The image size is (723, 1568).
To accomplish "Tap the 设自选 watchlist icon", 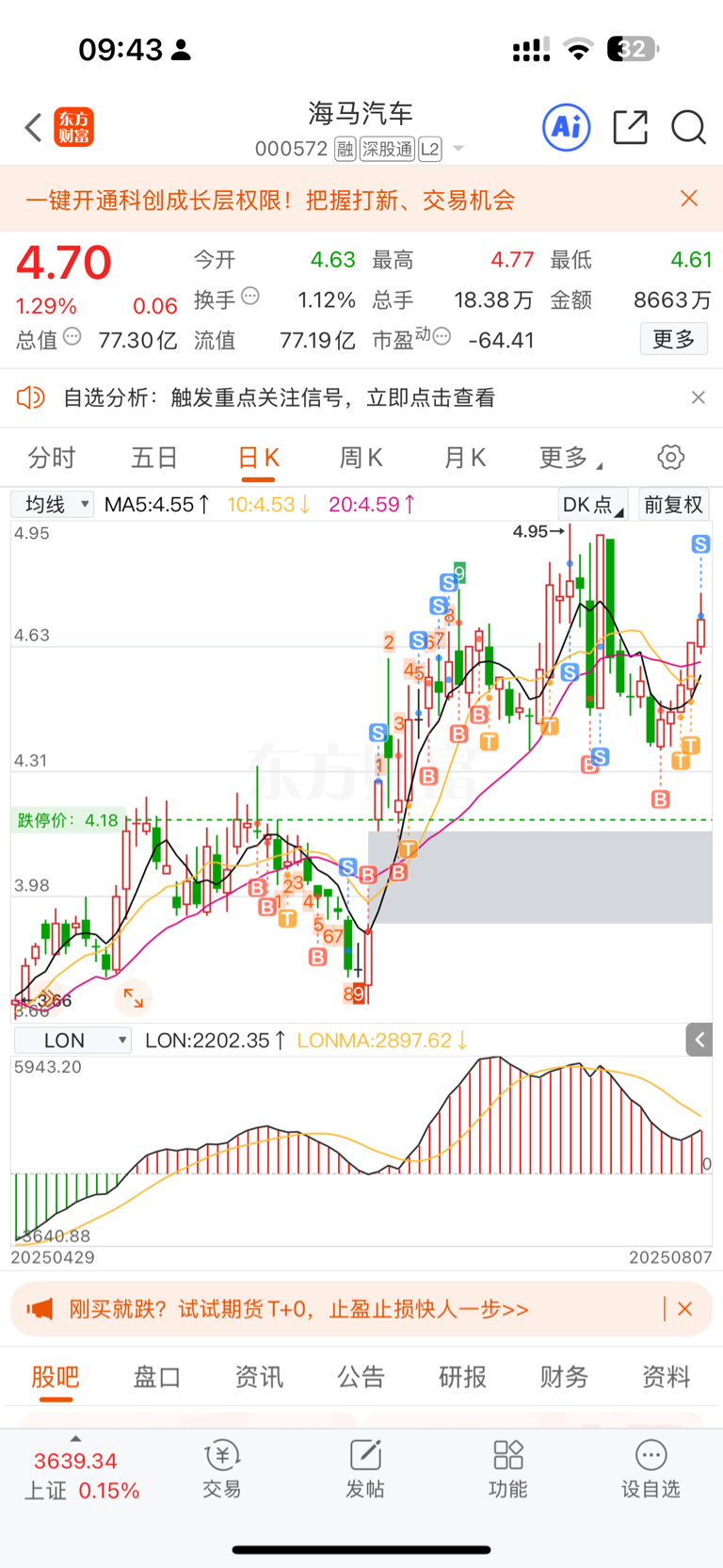I will (x=651, y=1469).
